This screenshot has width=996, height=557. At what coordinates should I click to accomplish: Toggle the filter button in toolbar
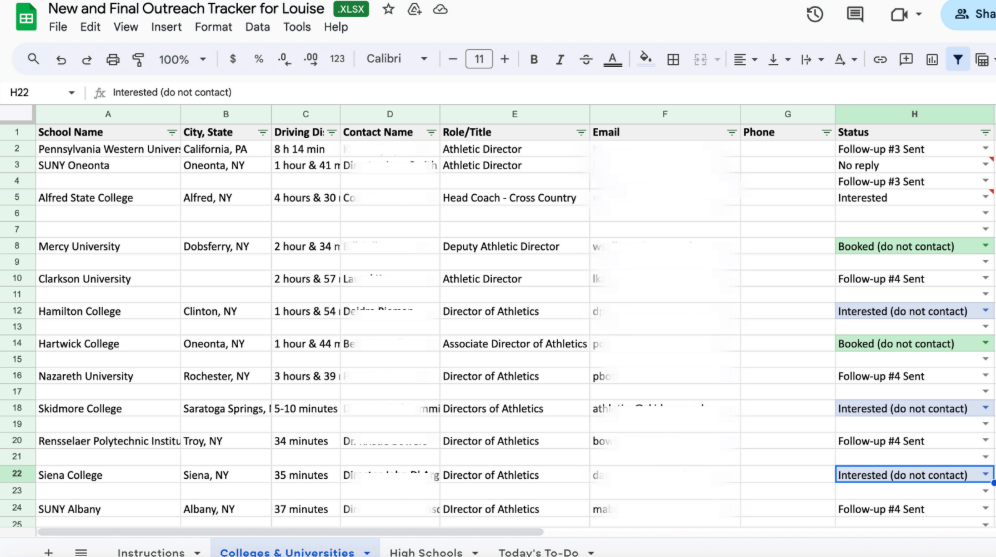click(x=957, y=59)
